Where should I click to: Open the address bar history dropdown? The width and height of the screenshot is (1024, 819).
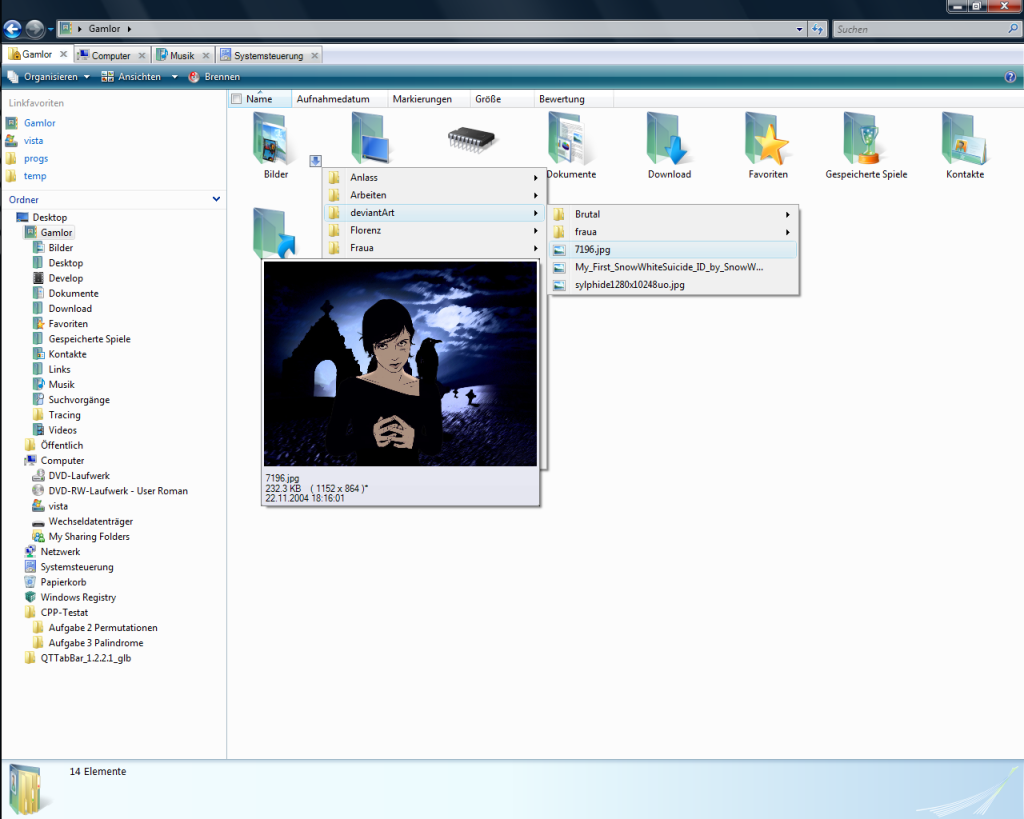click(x=799, y=29)
